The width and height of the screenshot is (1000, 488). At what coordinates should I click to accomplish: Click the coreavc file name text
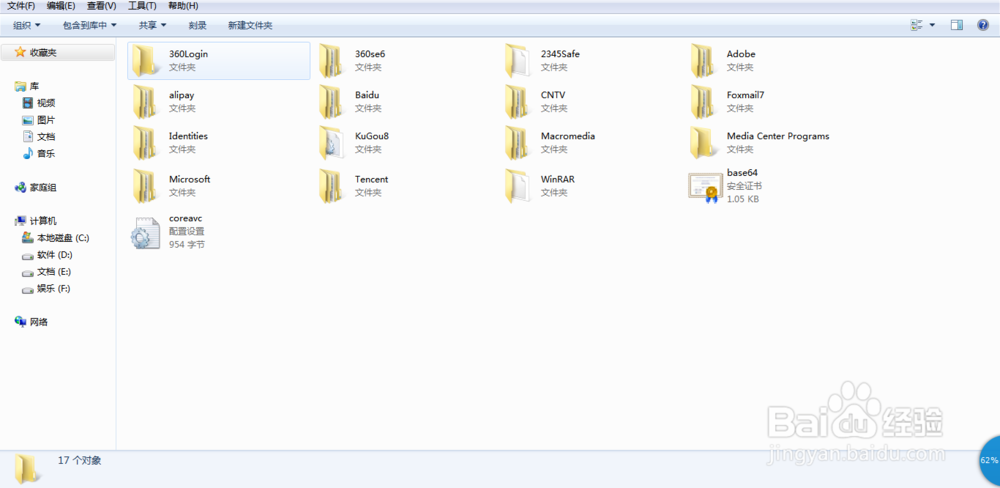click(x=186, y=218)
